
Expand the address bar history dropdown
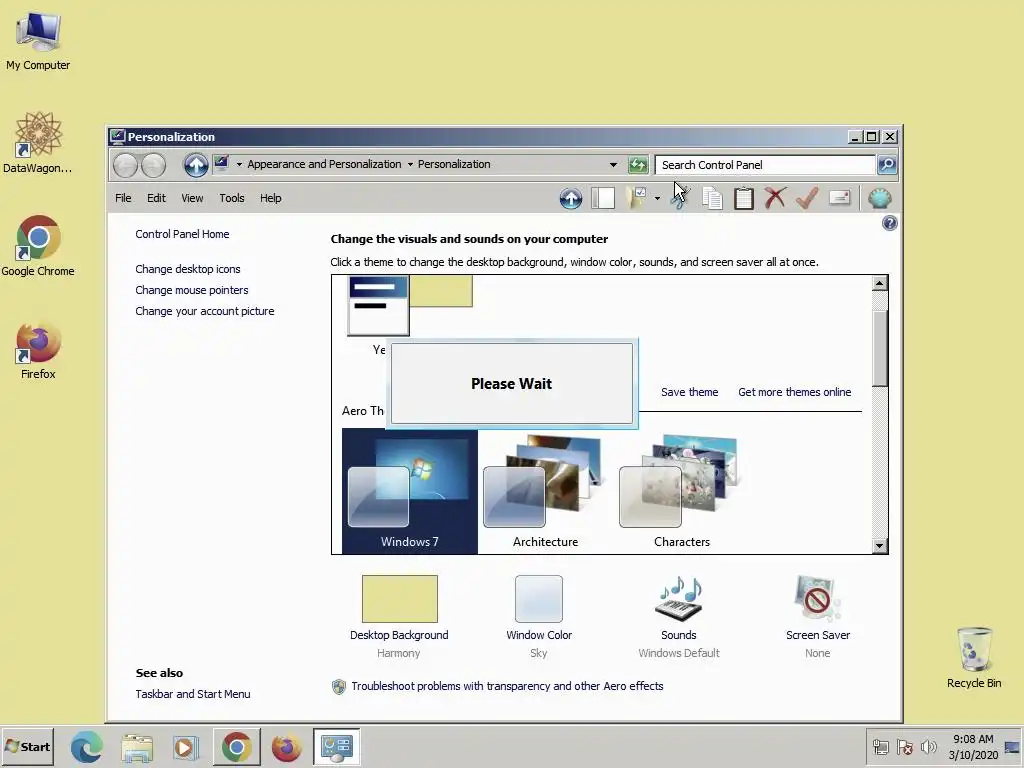(x=613, y=165)
